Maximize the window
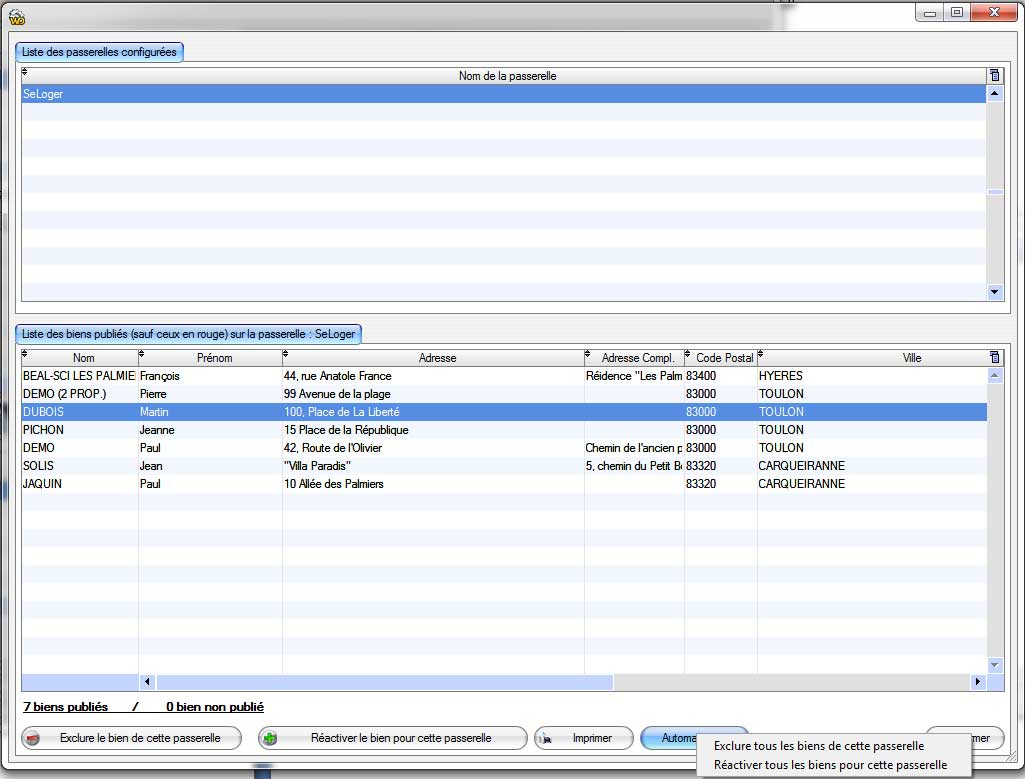This screenshot has width=1025, height=779. pyautogui.click(x=957, y=12)
